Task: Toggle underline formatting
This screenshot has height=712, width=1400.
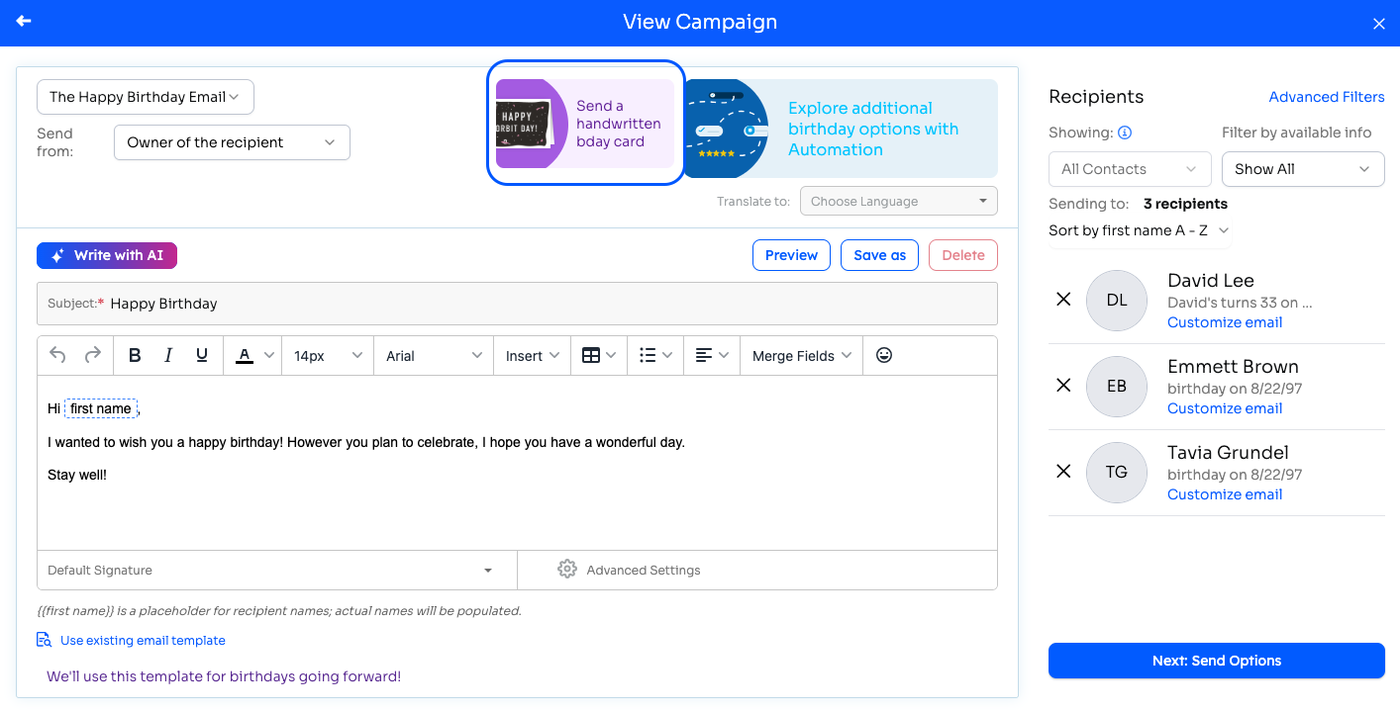Action: coord(202,355)
